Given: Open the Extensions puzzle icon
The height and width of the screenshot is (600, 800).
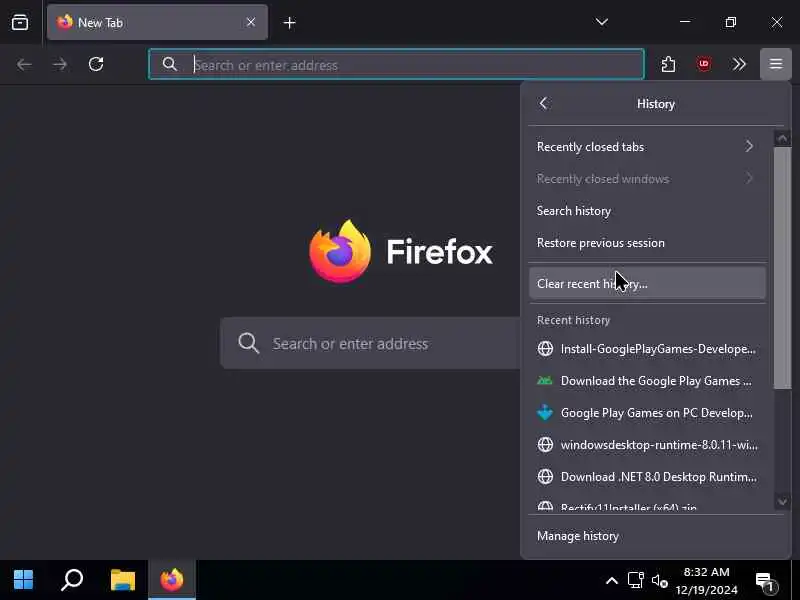Looking at the screenshot, I should (x=668, y=64).
